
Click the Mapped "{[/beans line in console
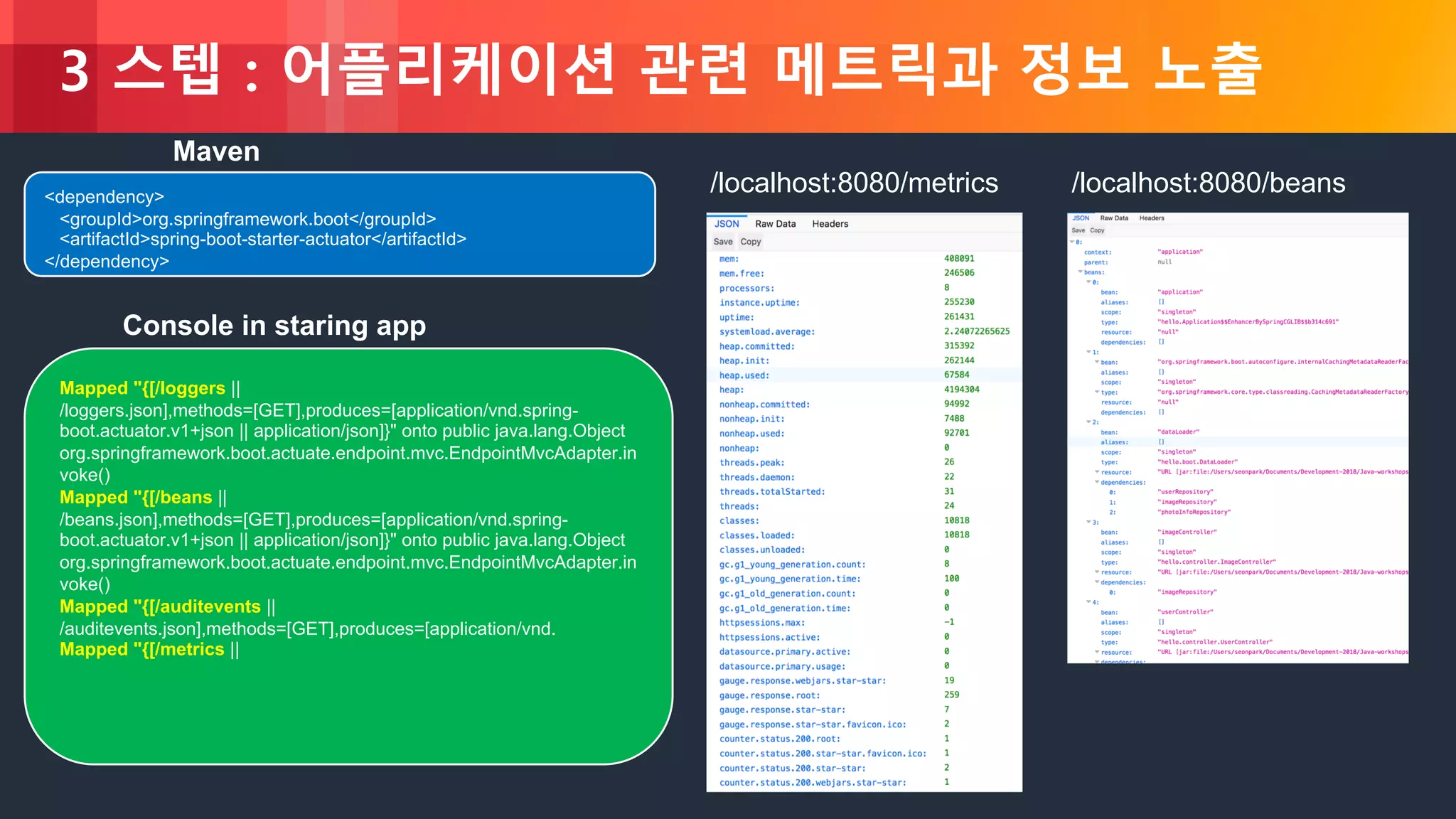click(x=143, y=497)
